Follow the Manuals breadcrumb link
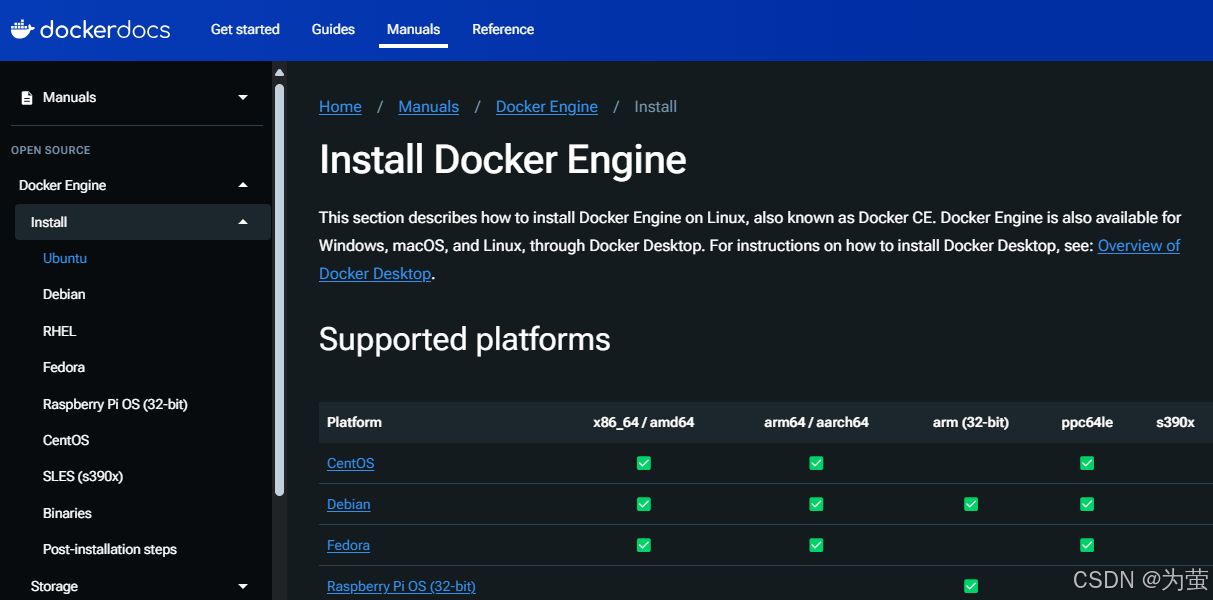The image size is (1213, 600). click(x=428, y=107)
